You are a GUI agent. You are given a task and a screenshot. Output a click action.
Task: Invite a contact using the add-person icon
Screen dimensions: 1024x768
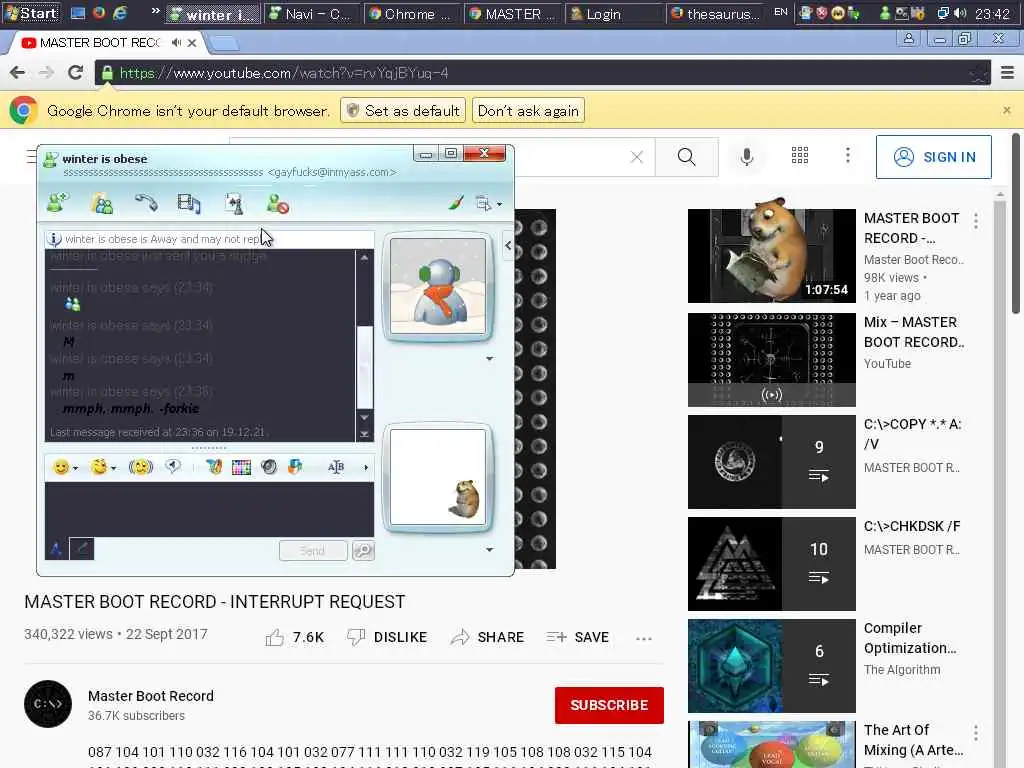57,204
